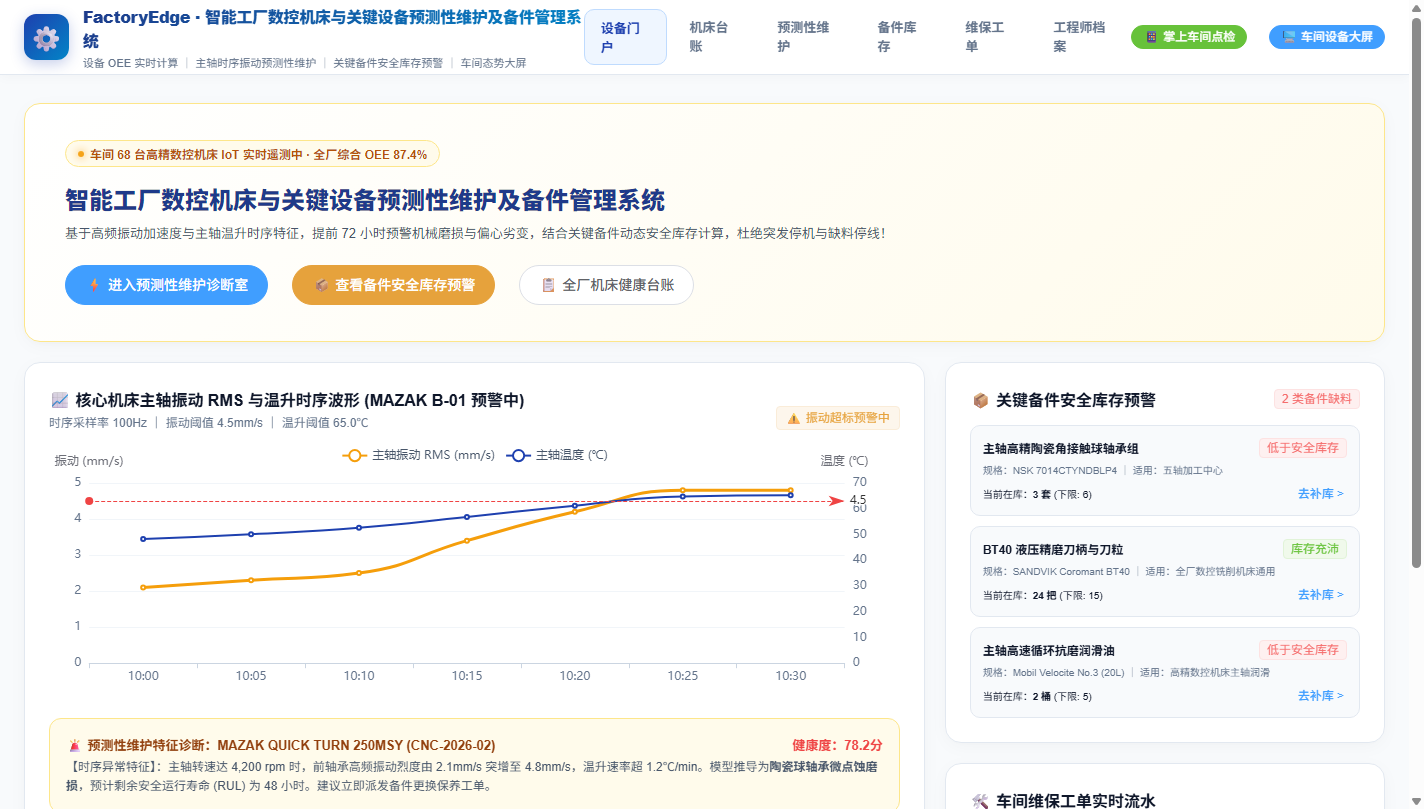Click the 主轴高精陶瓷角接触球轴承组 card title
Screen dimensions: 1424x809
pos(1061,449)
